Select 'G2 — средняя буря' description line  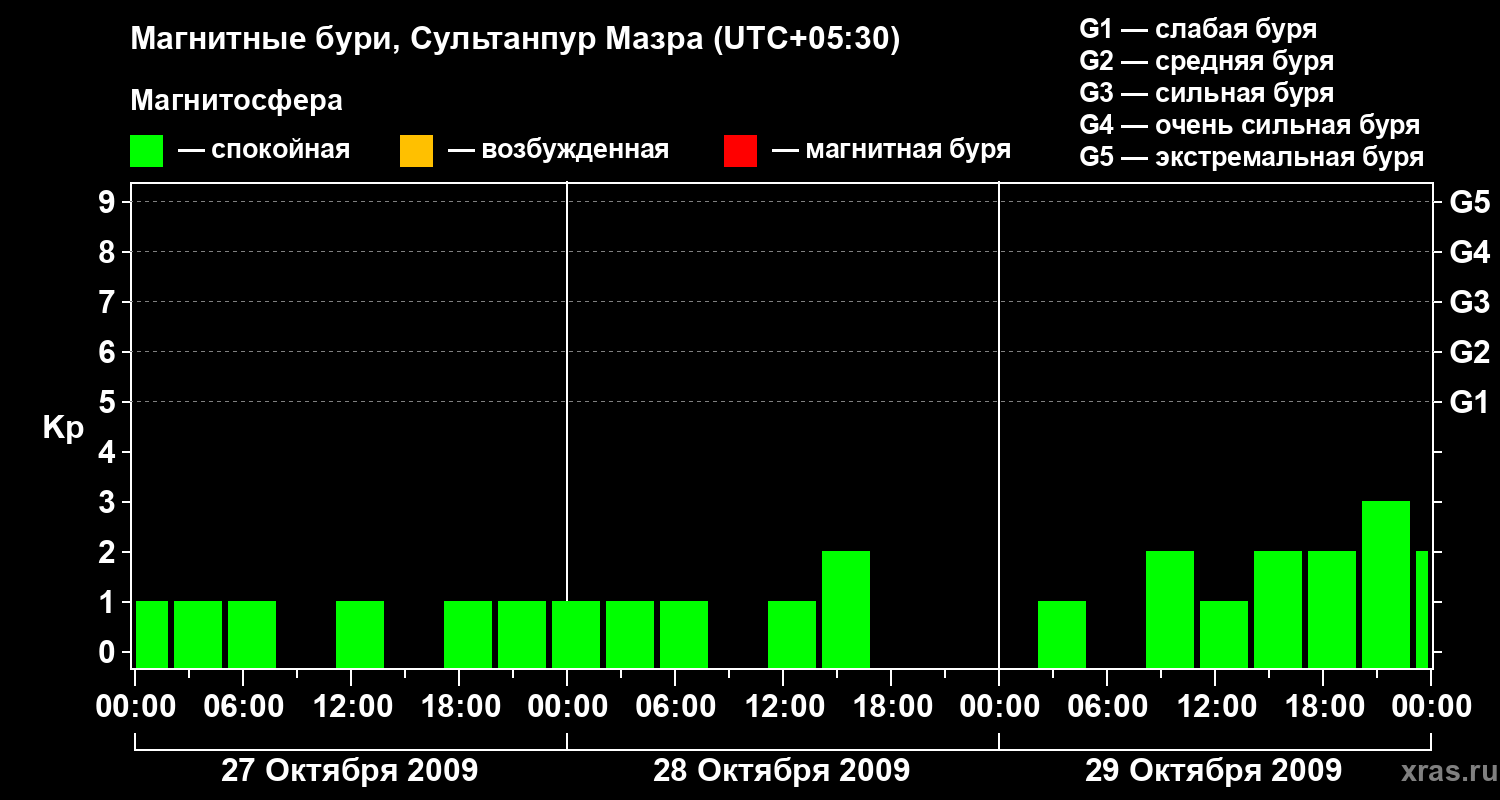point(1206,61)
